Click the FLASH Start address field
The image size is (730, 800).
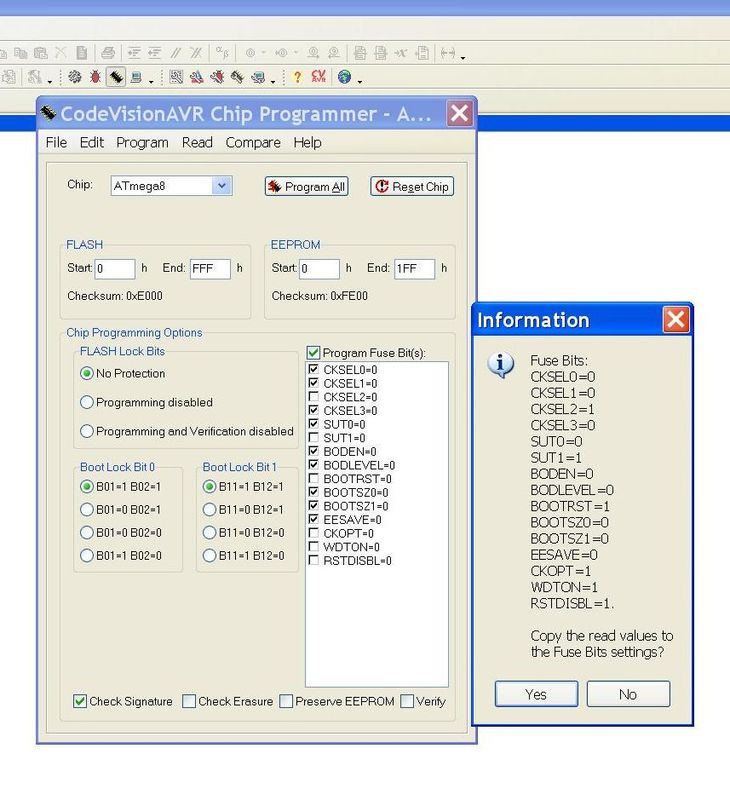(x=115, y=268)
